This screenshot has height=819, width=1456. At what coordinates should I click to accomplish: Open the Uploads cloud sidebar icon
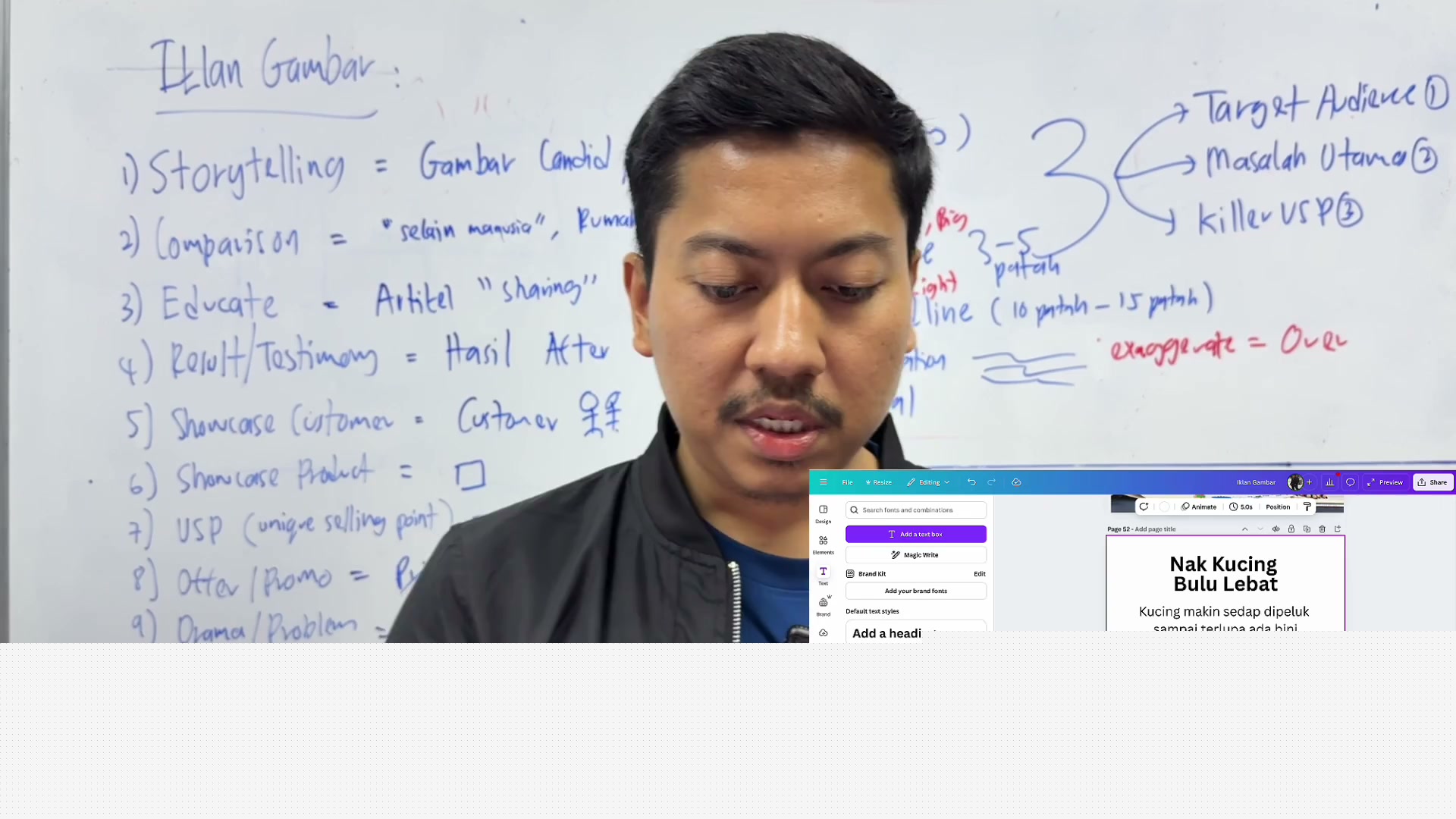(824, 633)
